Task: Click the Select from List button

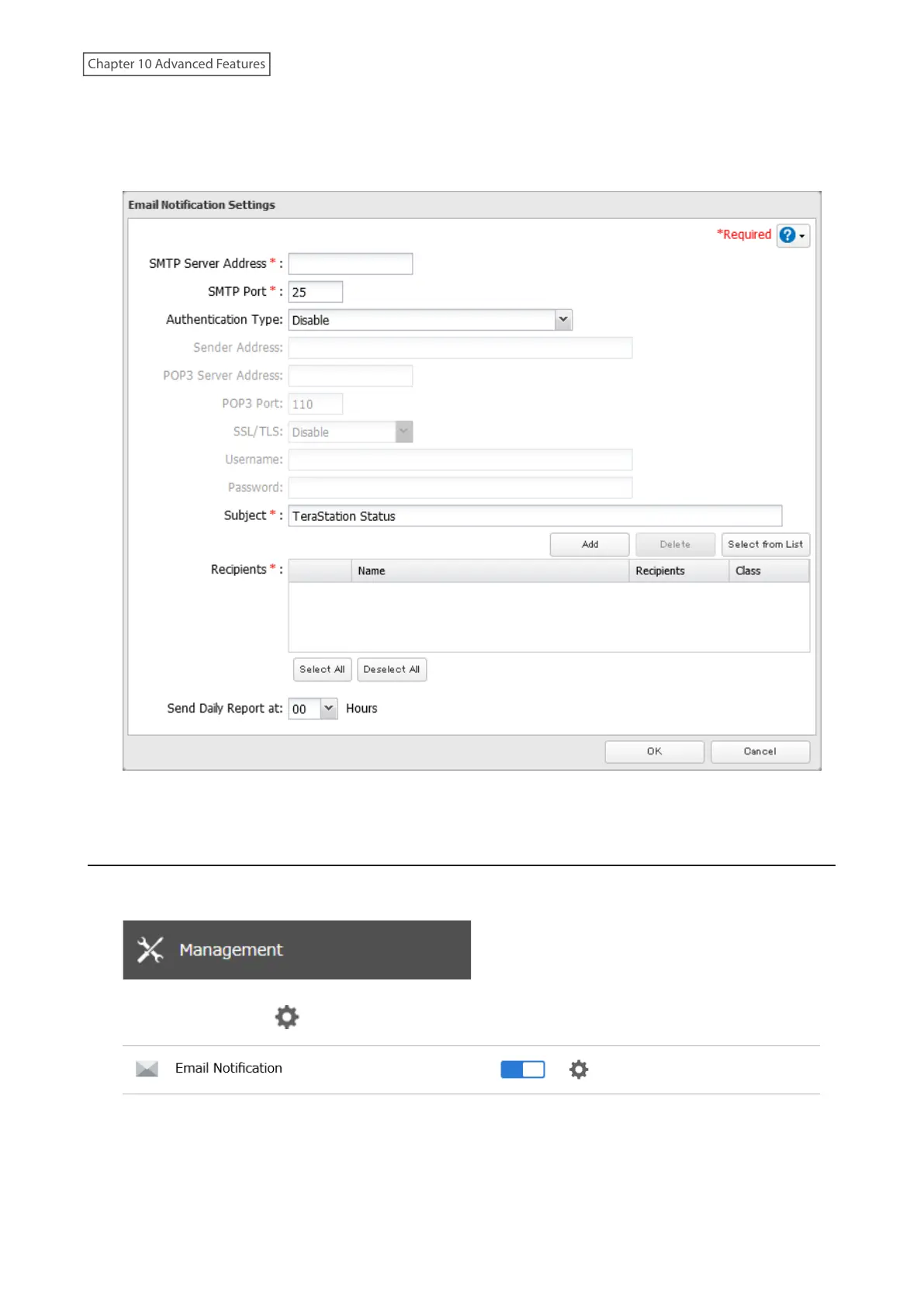Action: tap(765, 544)
